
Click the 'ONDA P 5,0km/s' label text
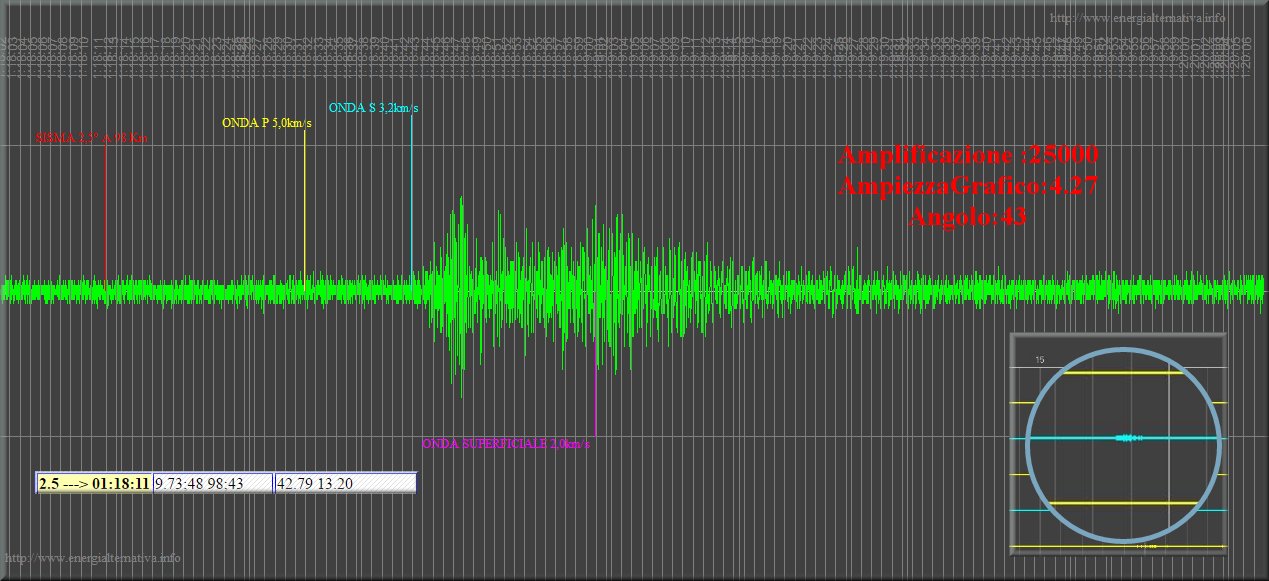pos(267,123)
